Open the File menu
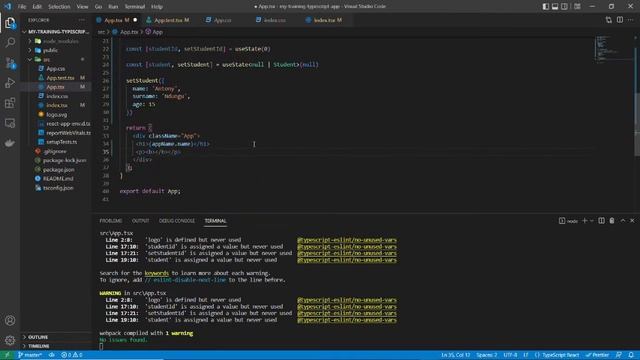 (22, 7)
